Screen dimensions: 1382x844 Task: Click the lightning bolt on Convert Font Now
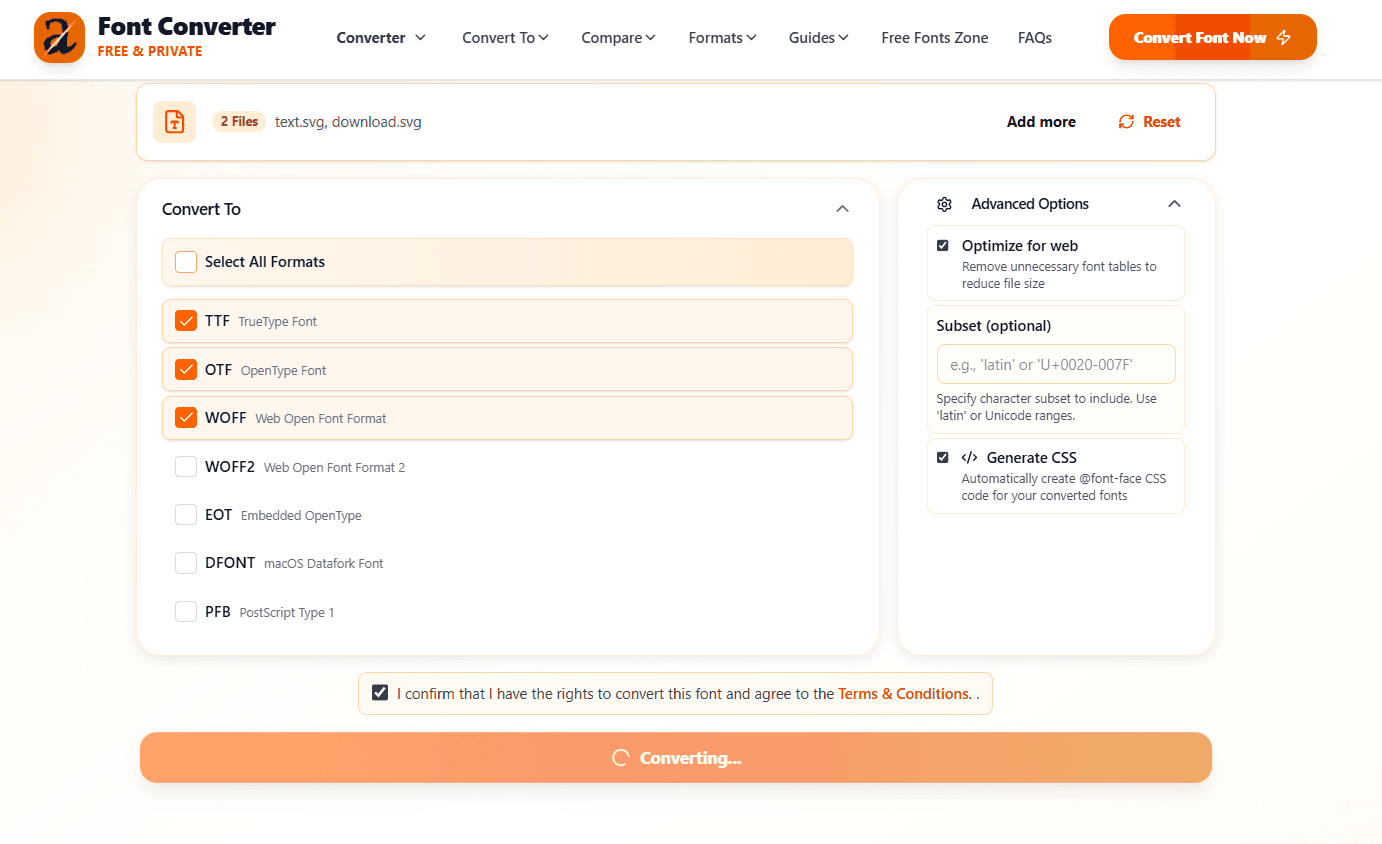click(1283, 36)
